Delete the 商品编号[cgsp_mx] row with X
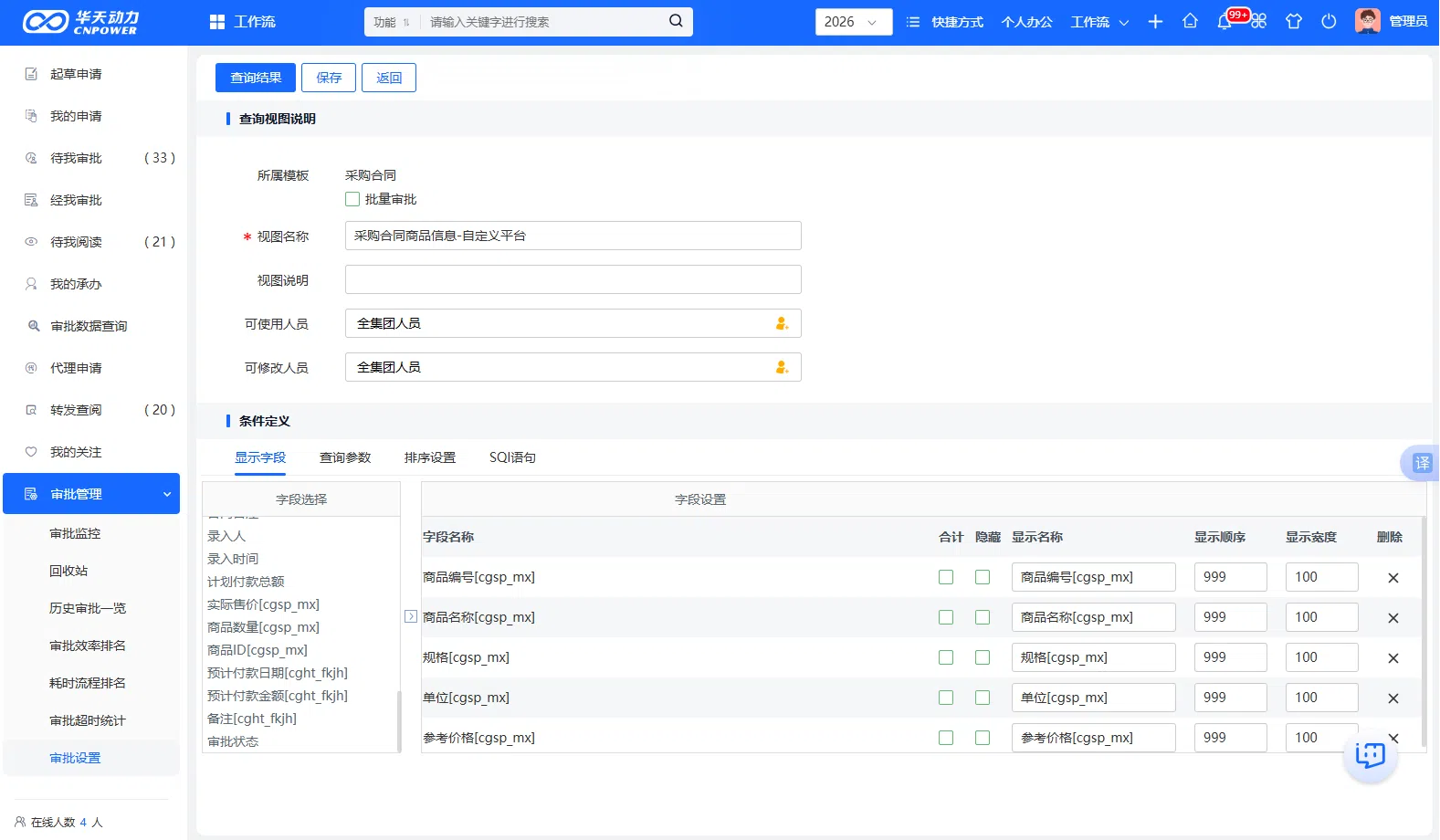The height and width of the screenshot is (840, 1440). [1393, 578]
